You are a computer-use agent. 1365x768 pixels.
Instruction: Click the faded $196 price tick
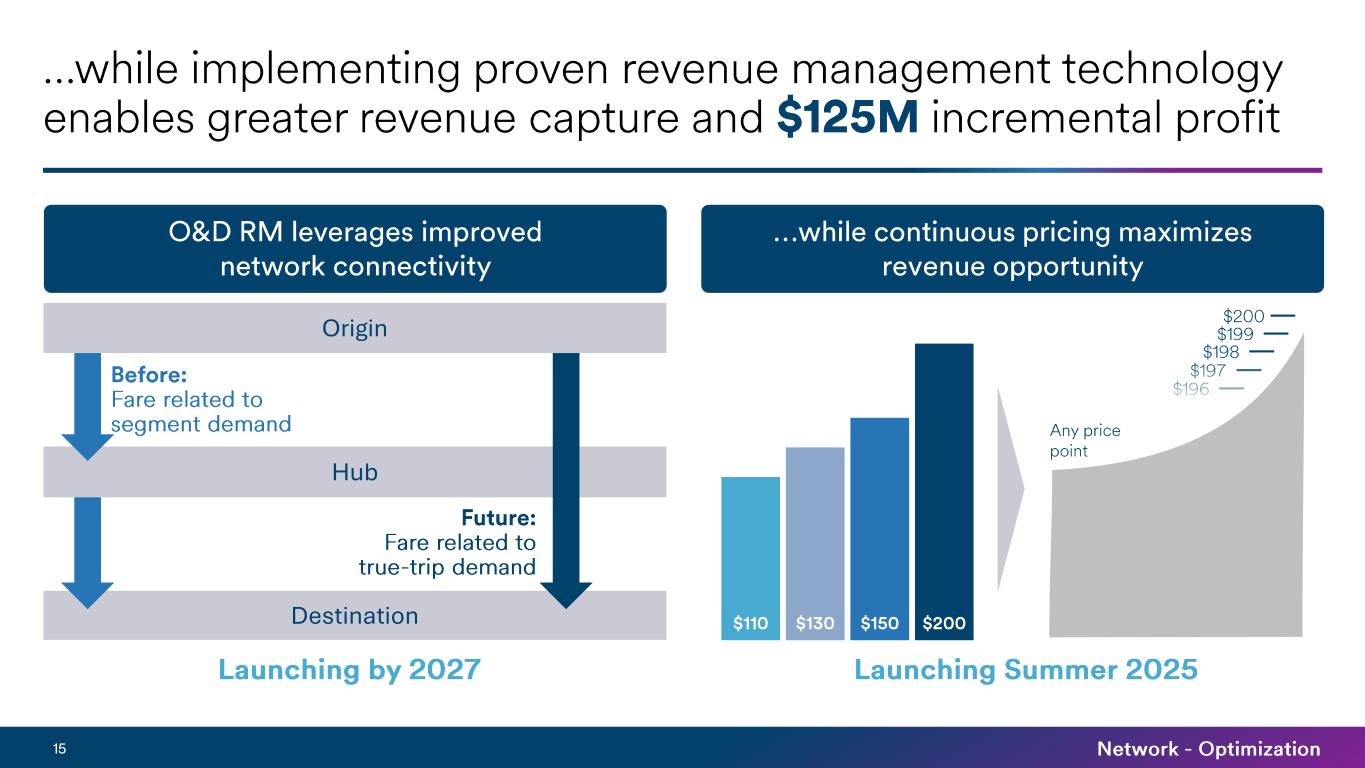tap(1191, 389)
